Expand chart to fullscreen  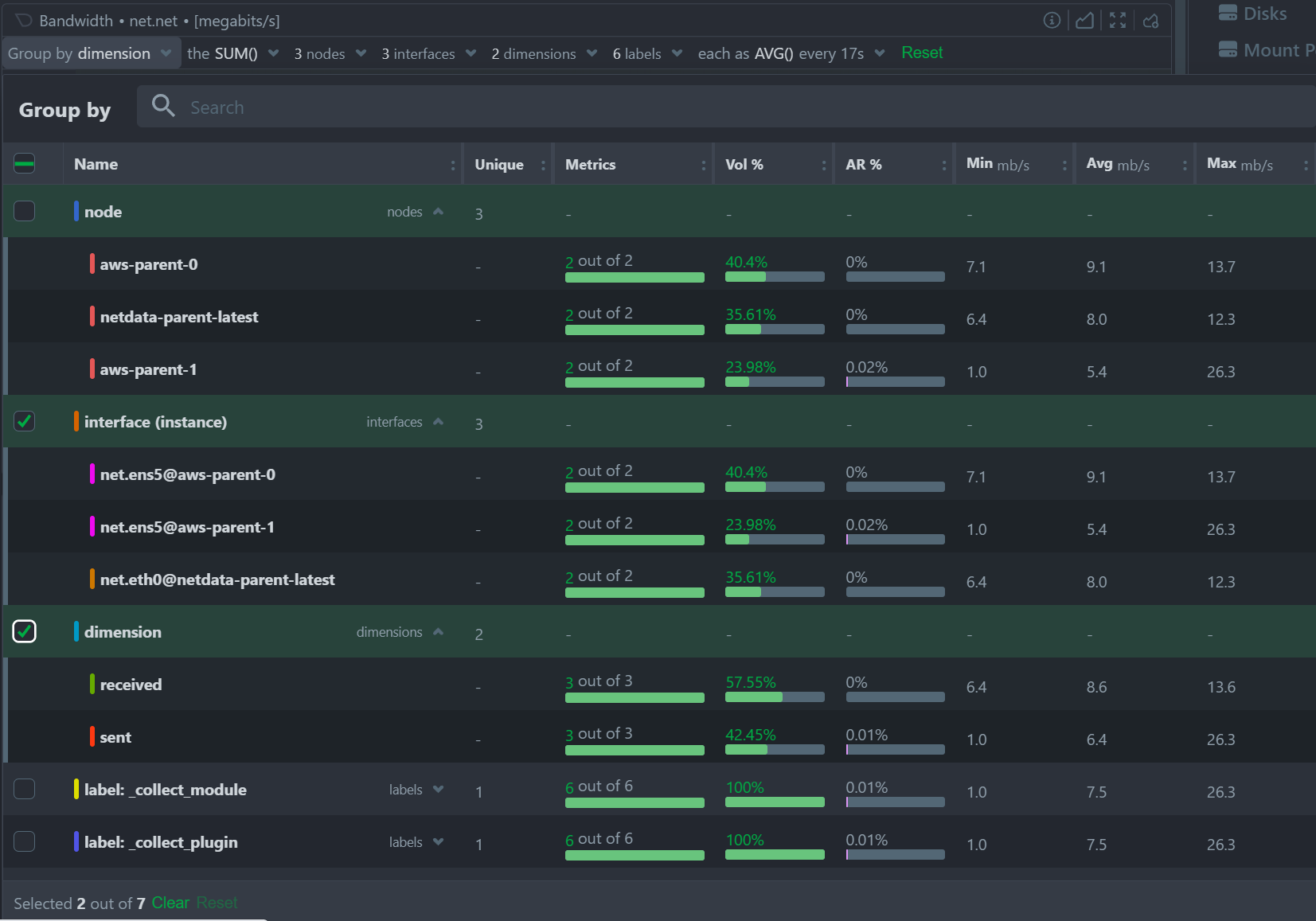click(1118, 21)
